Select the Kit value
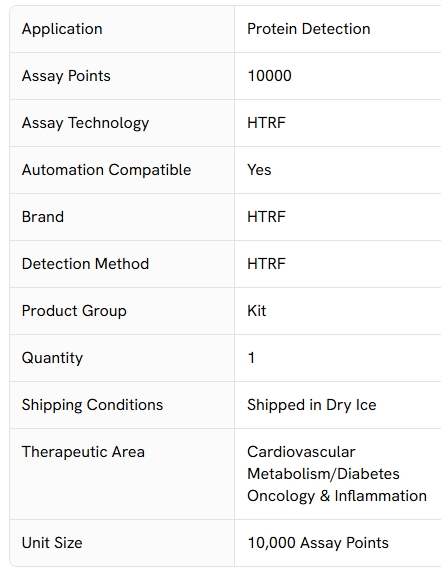The width and height of the screenshot is (441, 571). coord(257,311)
